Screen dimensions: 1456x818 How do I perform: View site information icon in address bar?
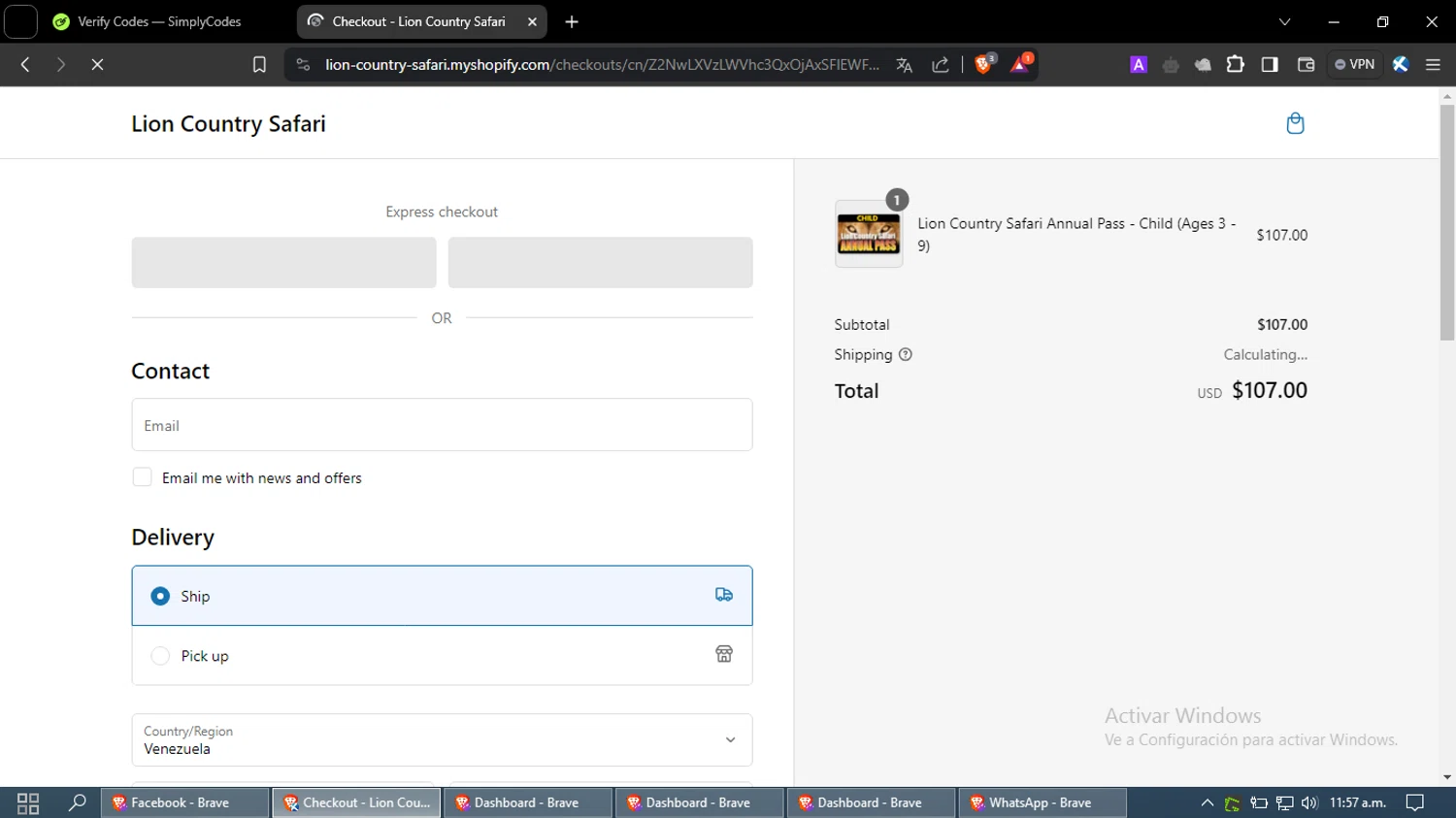pyautogui.click(x=303, y=65)
